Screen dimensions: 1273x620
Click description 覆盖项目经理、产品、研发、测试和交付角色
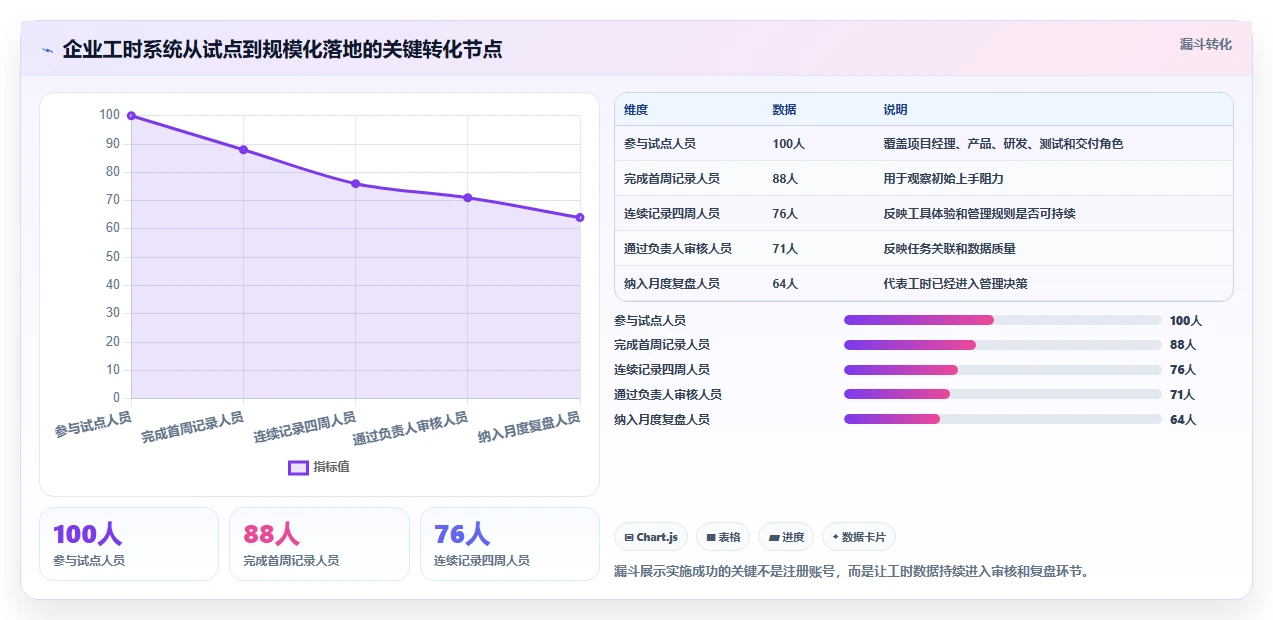coord(1003,144)
